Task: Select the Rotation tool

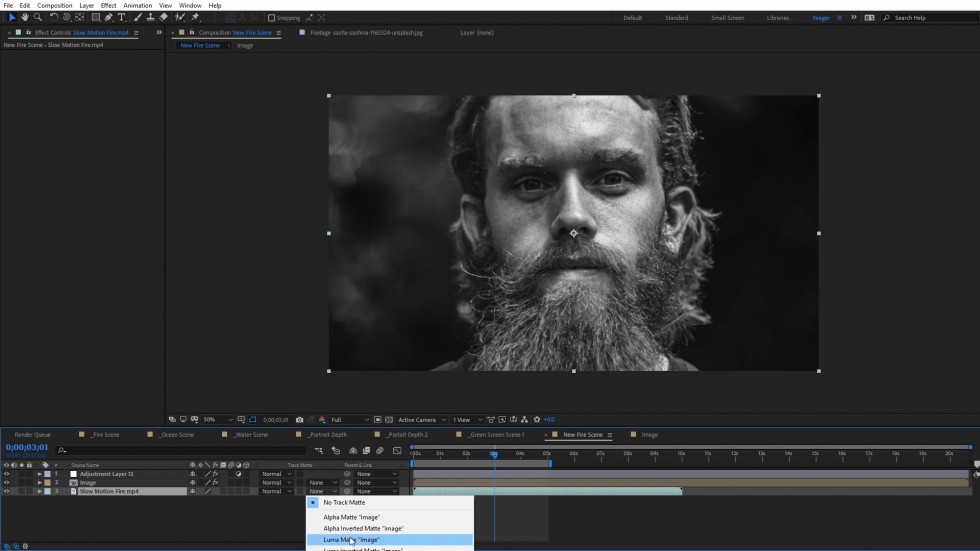Action: click(54, 17)
